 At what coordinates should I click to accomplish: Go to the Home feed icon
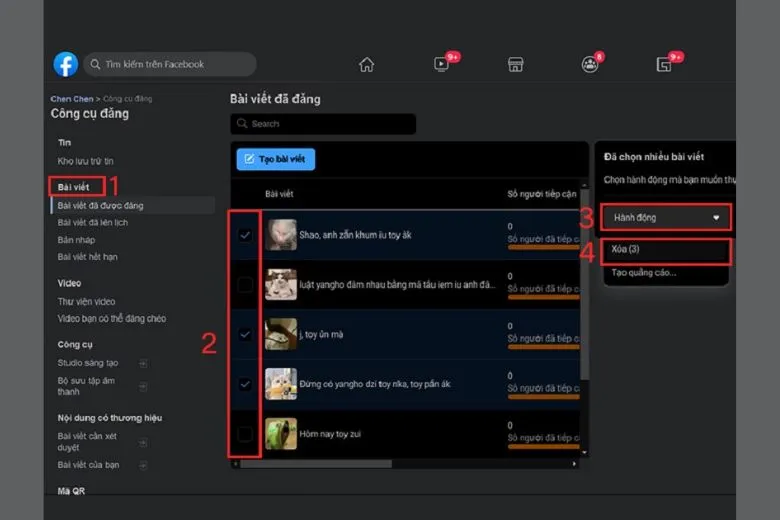(367, 64)
